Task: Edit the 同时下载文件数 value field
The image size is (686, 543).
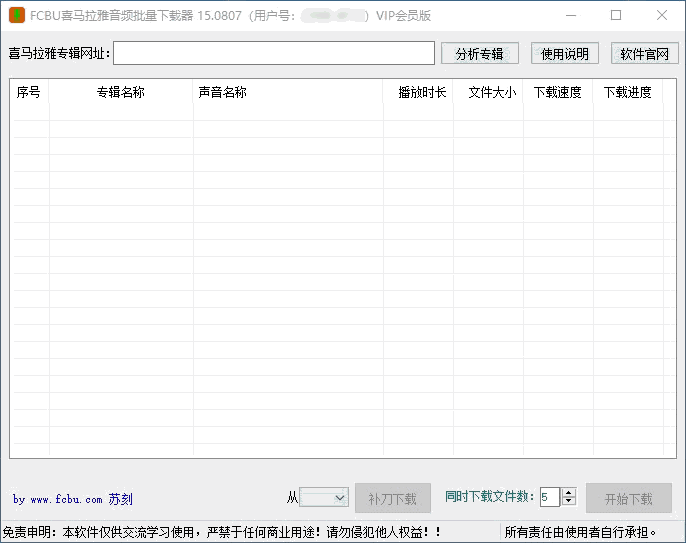Action: [x=550, y=497]
